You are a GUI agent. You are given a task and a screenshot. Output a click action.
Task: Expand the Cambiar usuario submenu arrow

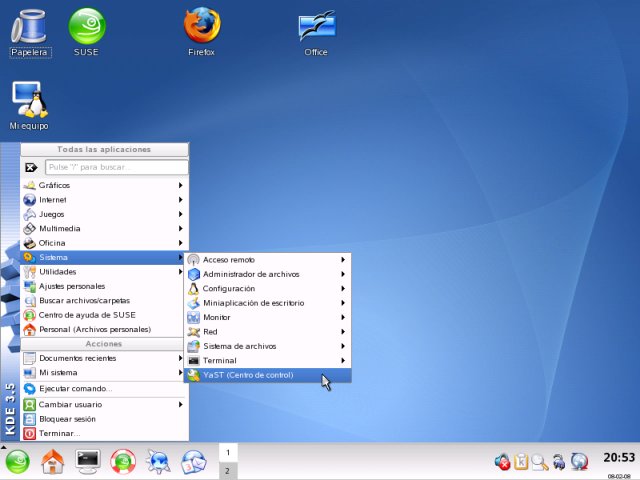(x=180, y=404)
